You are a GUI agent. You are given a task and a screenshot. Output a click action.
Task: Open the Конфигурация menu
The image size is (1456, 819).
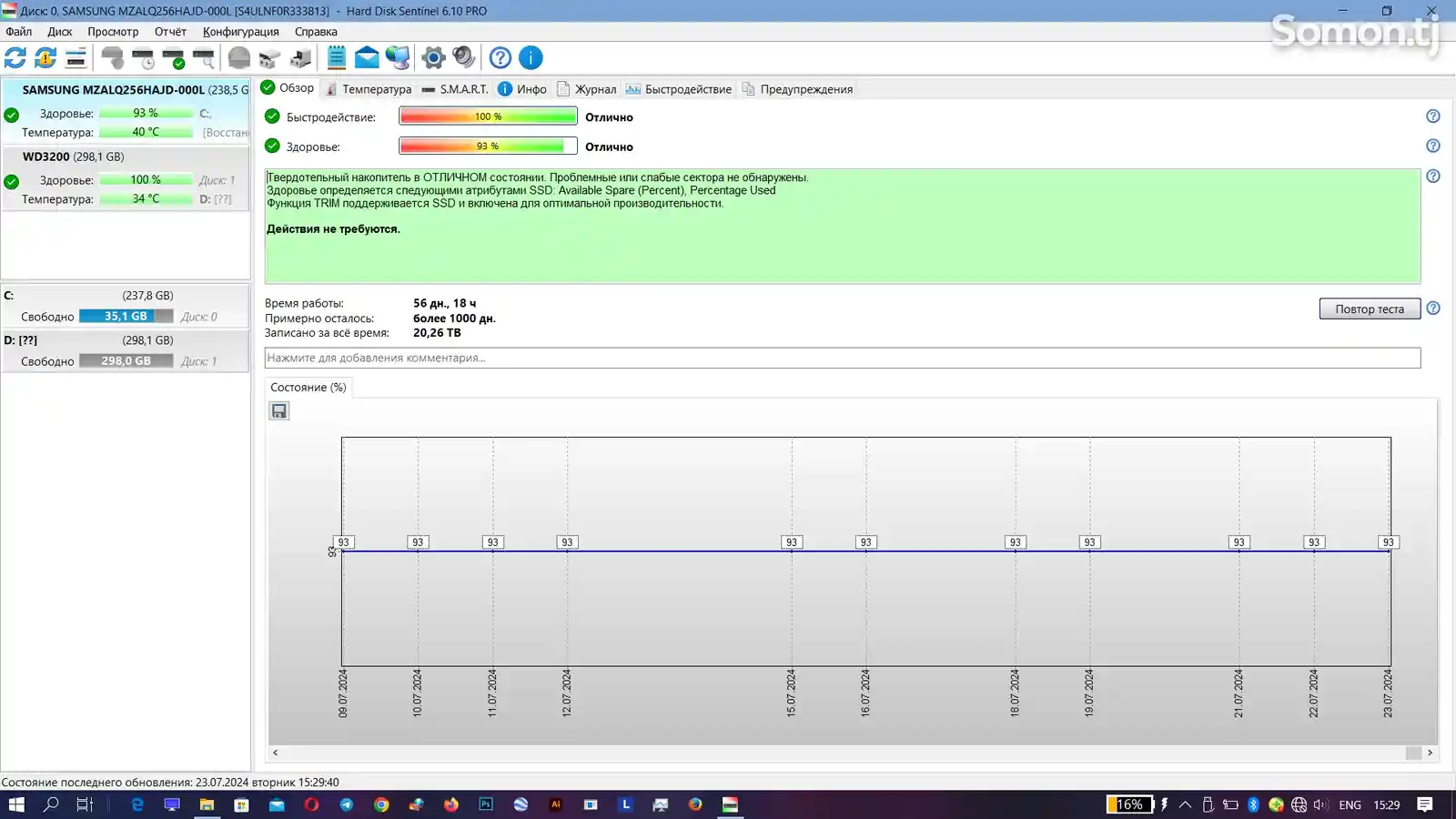pos(241,31)
